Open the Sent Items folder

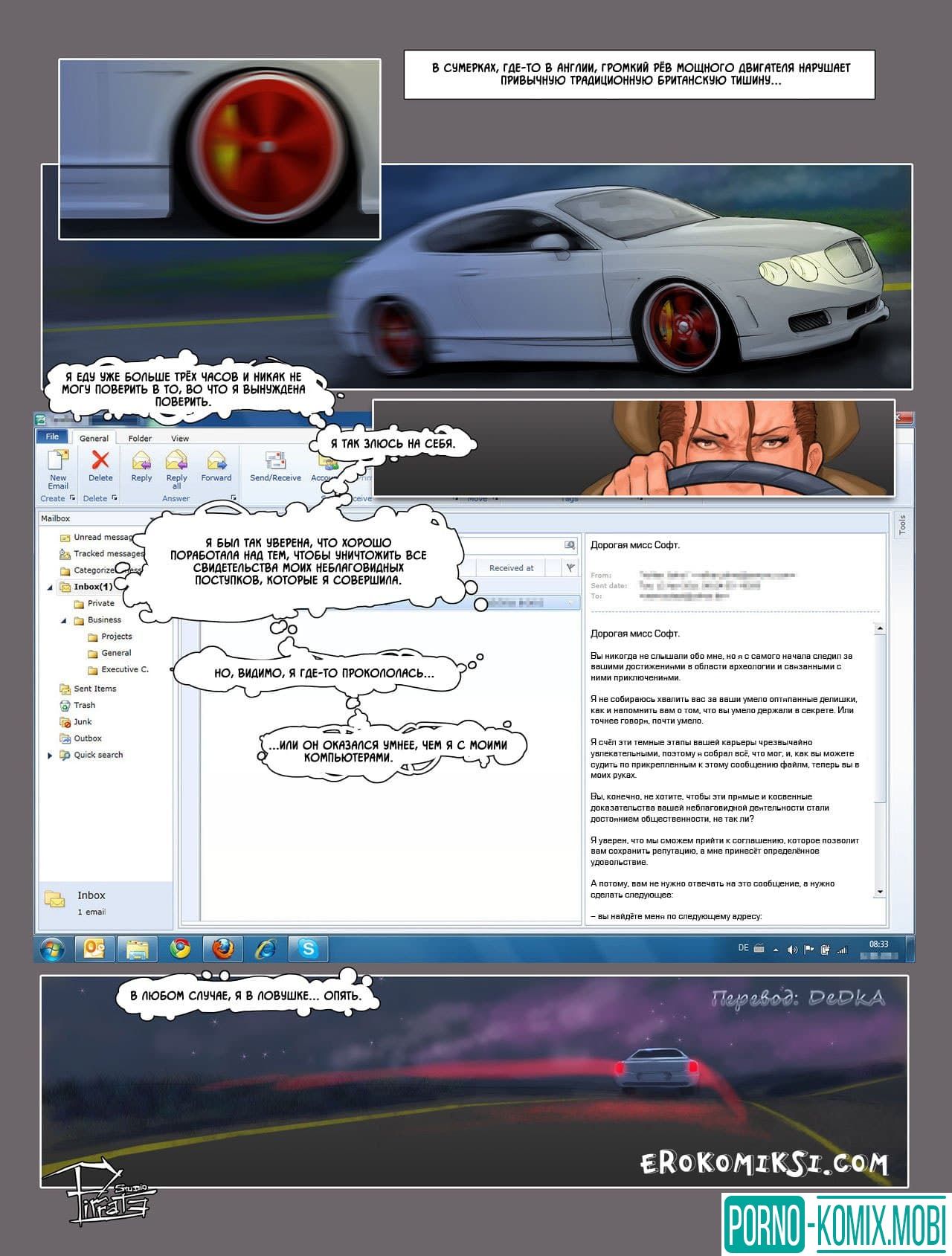coord(94,689)
